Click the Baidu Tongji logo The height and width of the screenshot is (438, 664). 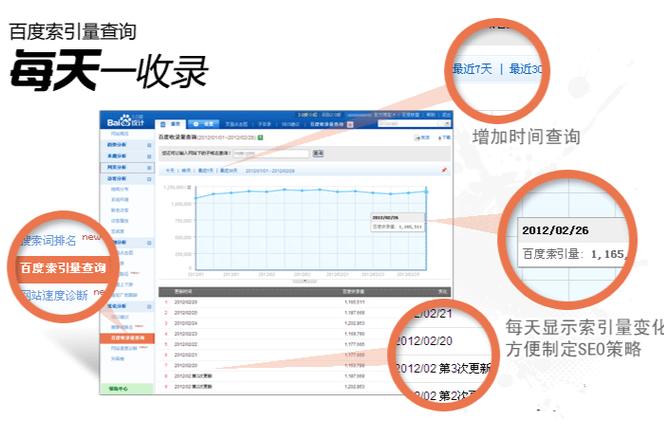tap(125, 120)
